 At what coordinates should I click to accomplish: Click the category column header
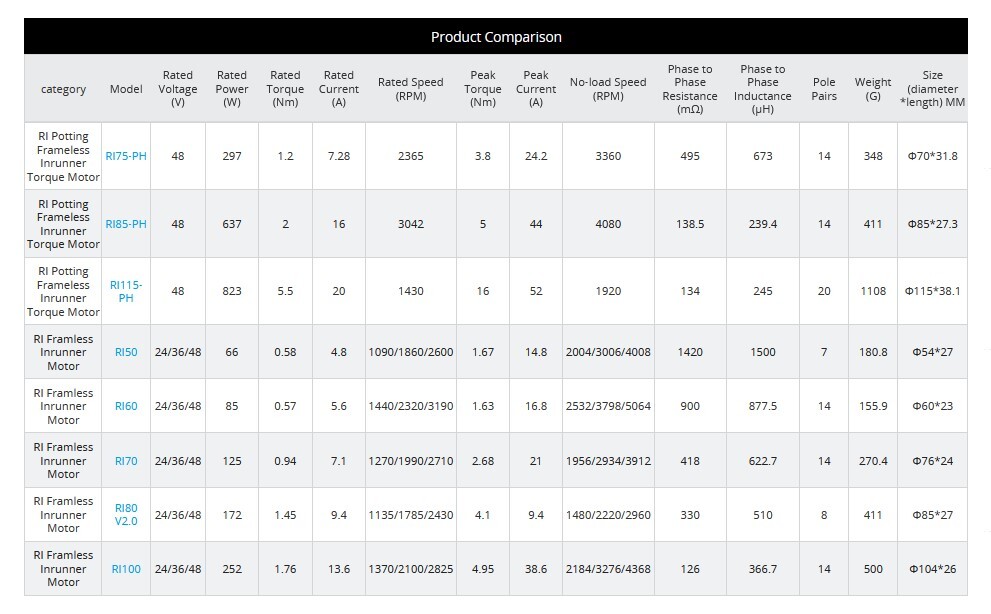pos(63,89)
